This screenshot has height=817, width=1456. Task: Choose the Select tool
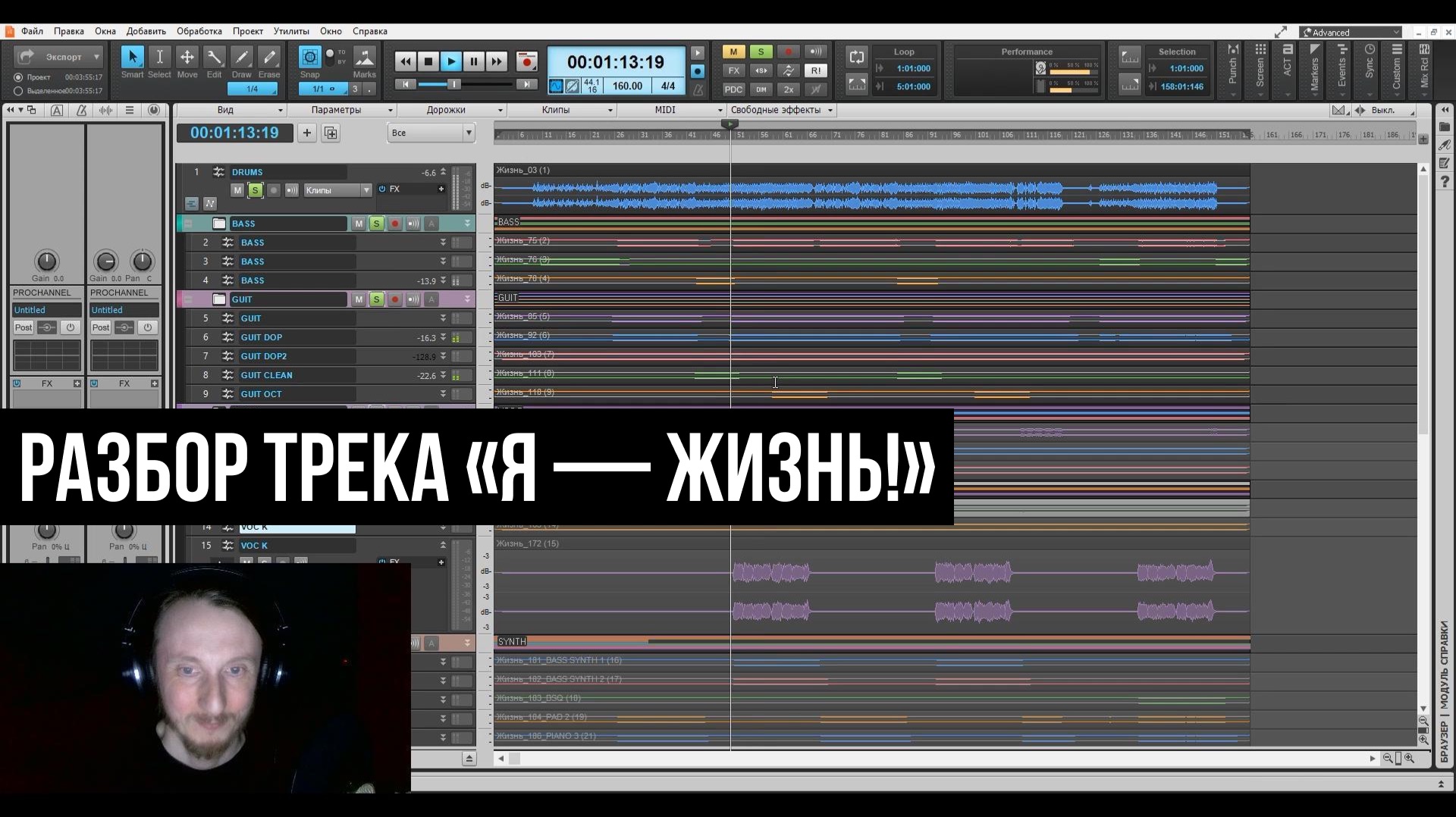[x=159, y=58]
